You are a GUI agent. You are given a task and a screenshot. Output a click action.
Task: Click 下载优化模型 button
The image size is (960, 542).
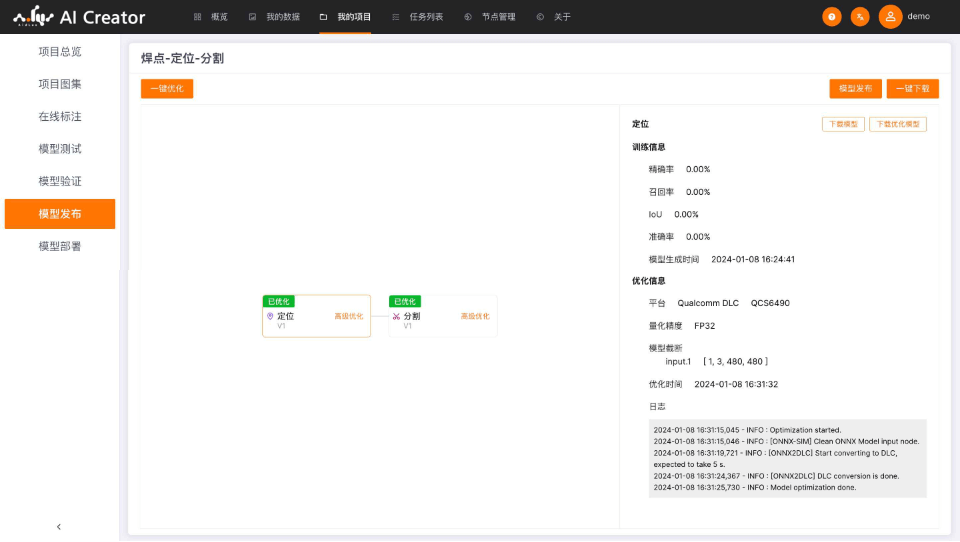897,124
